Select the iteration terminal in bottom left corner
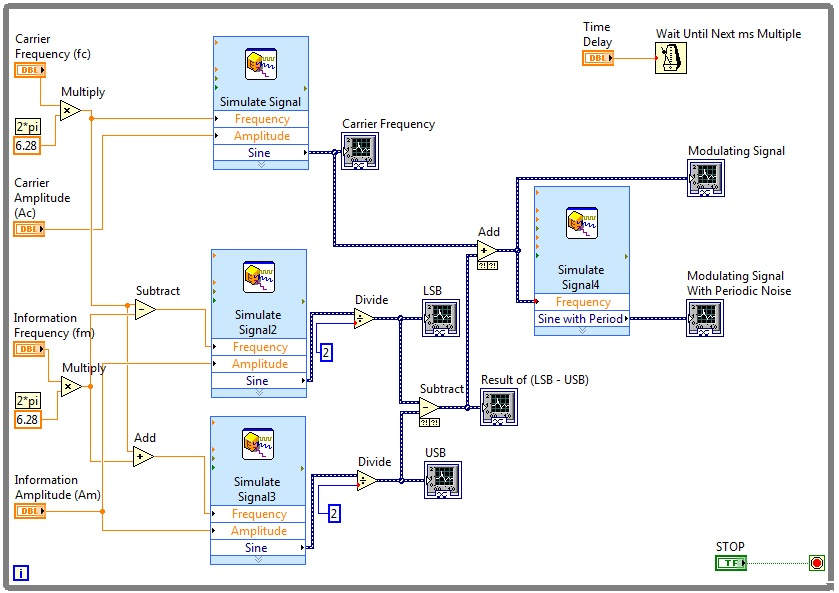The image size is (839, 593). click(x=23, y=573)
